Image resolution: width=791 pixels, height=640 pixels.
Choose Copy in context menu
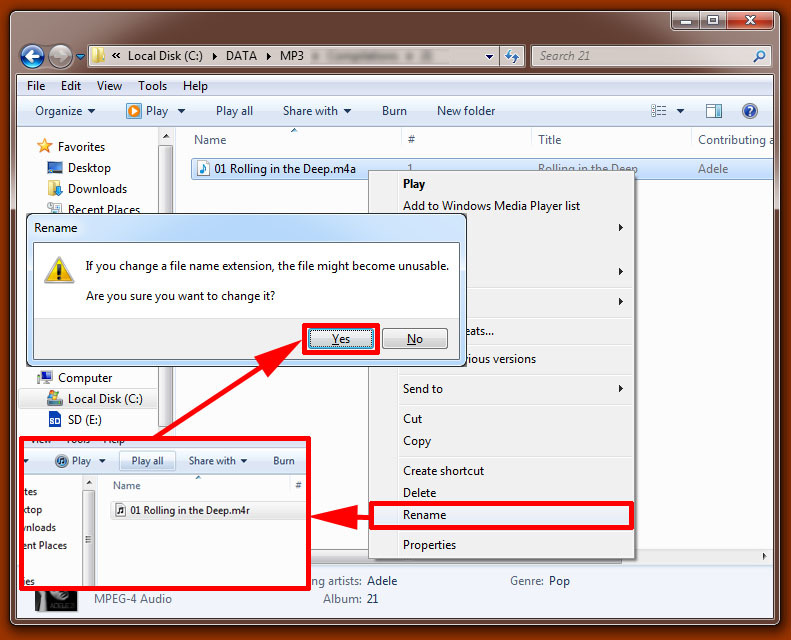click(x=417, y=441)
